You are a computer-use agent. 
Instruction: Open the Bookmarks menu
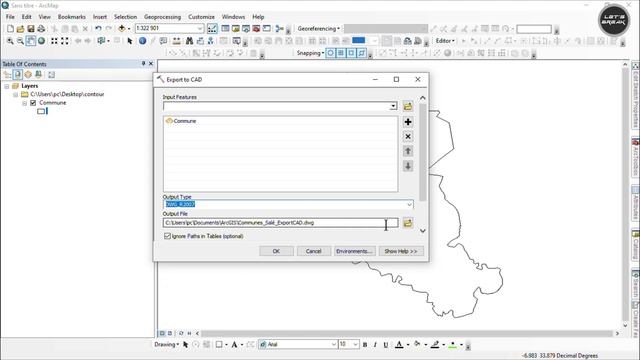click(72, 17)
